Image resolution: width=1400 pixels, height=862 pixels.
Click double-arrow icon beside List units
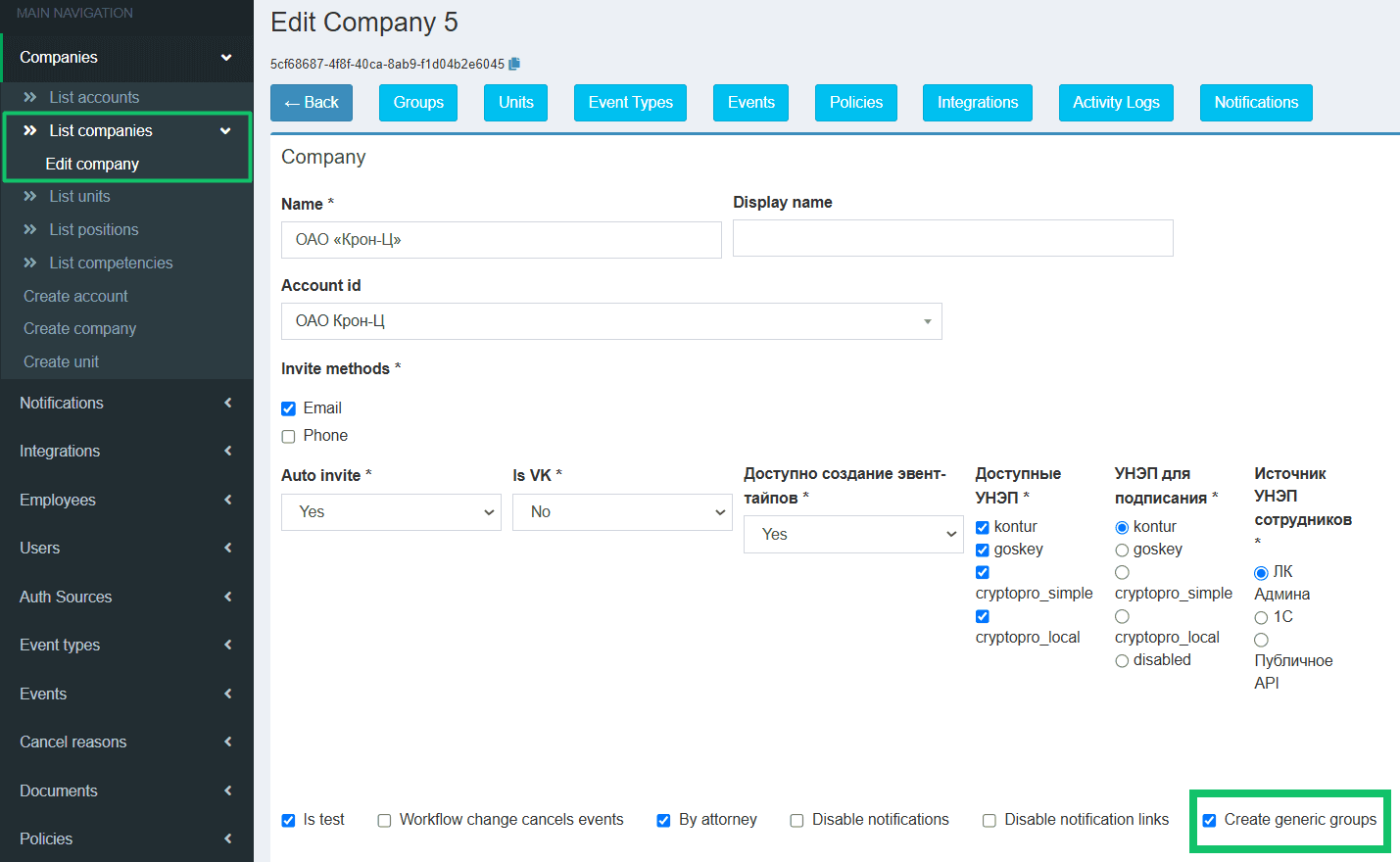coord(30,196)
